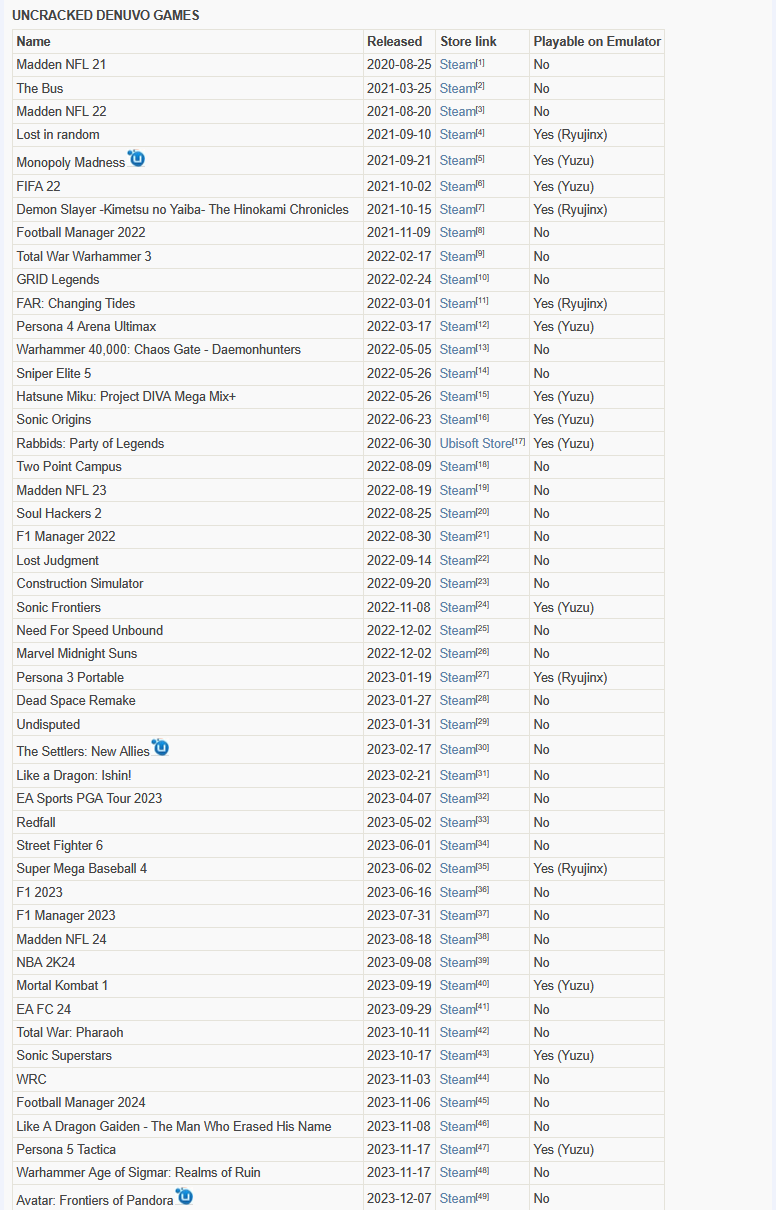Click the 2023-12-07 release date cell
Screen dimensions: 776x1210
(399, 1199)
